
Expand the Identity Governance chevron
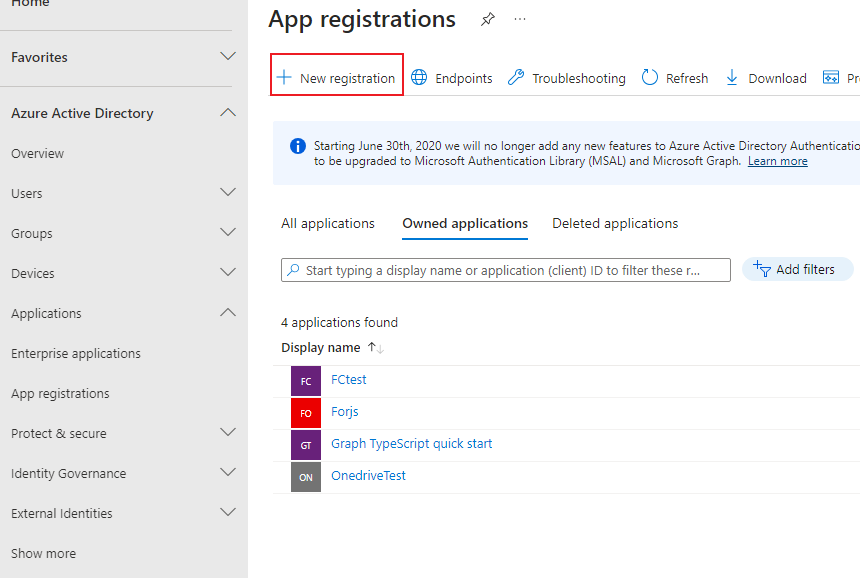click(228, 472)
